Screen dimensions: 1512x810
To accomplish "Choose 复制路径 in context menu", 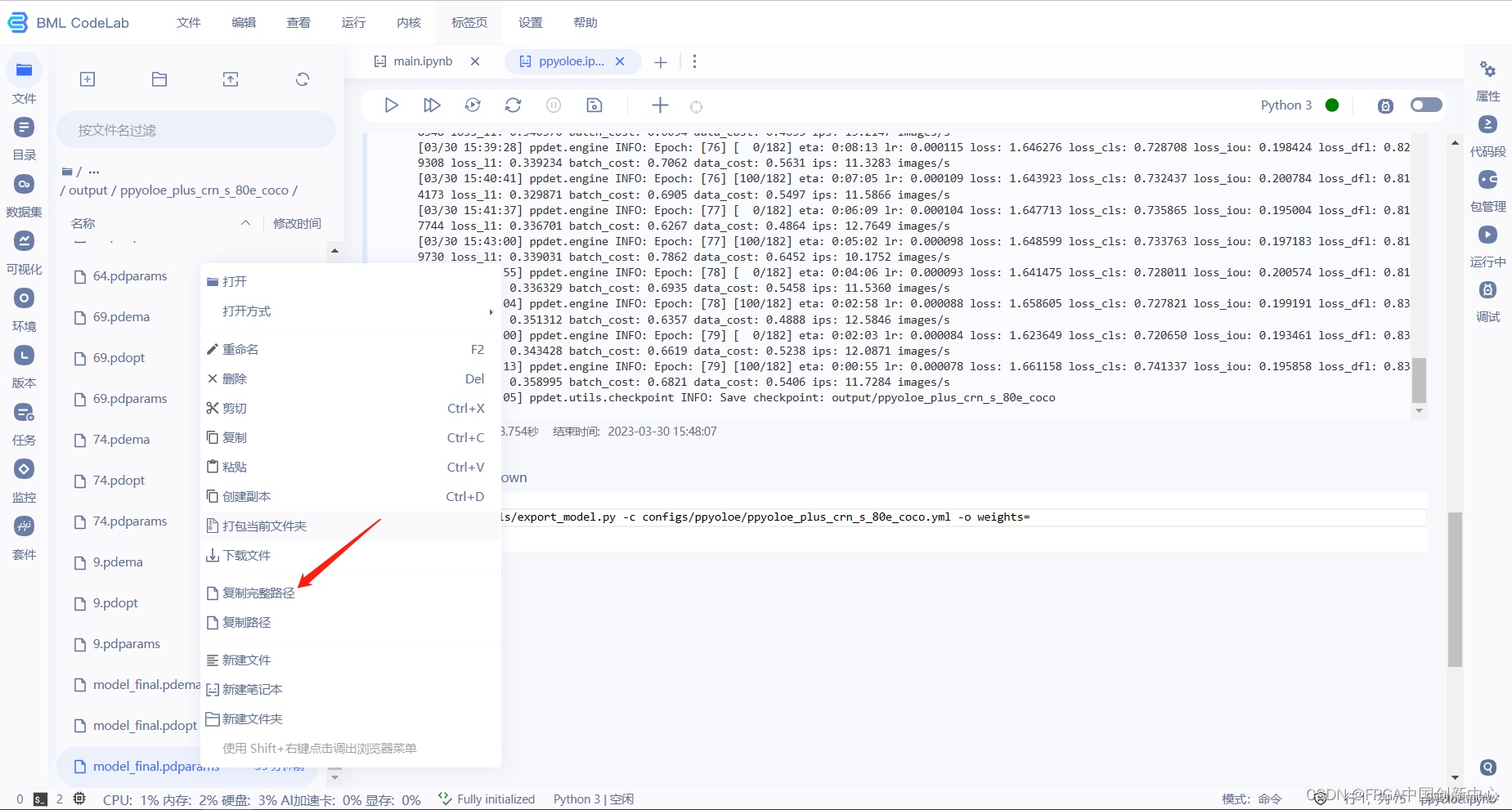I will click(x=350, y=622).
